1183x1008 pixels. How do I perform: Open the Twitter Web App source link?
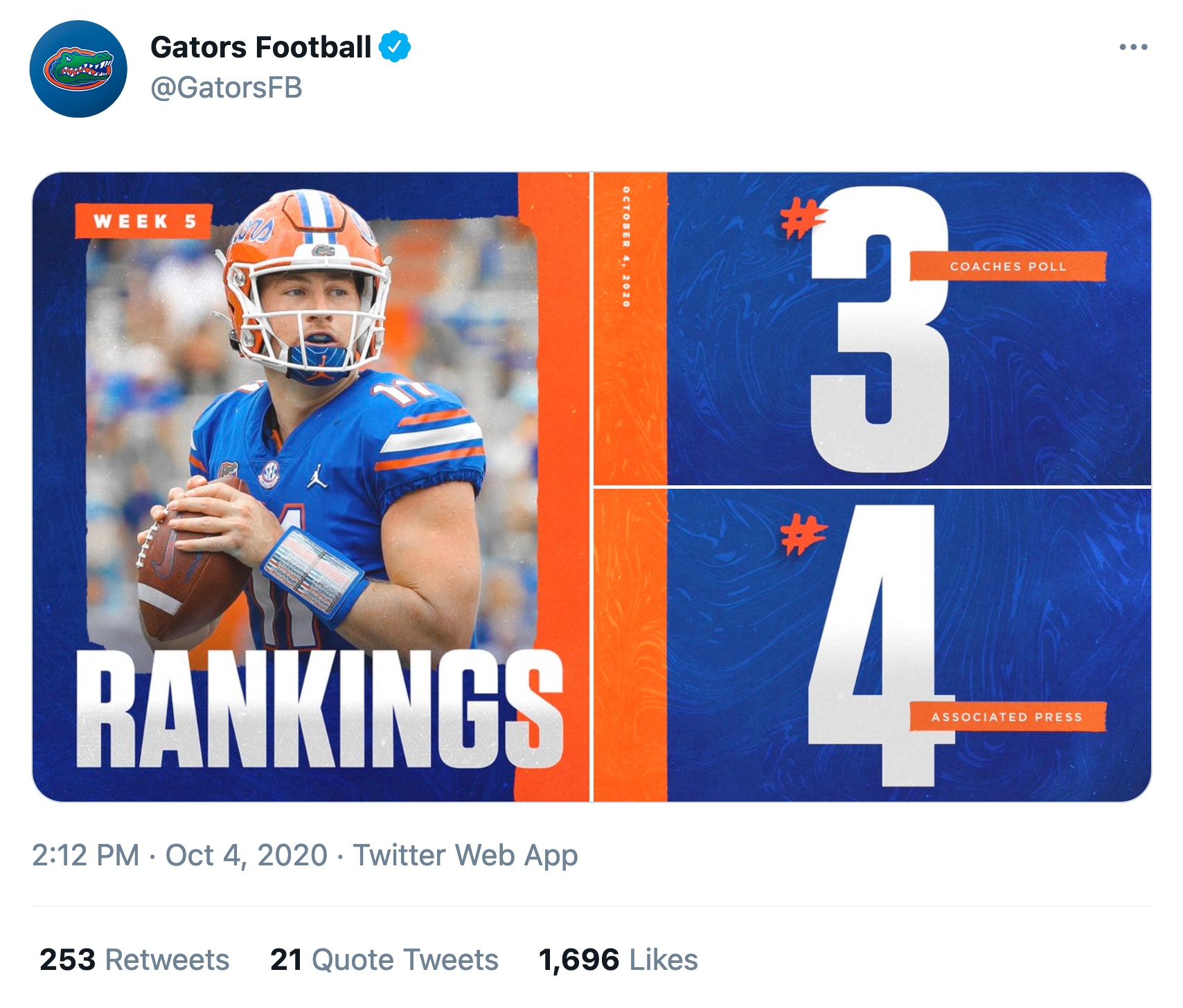pos(465,855)
